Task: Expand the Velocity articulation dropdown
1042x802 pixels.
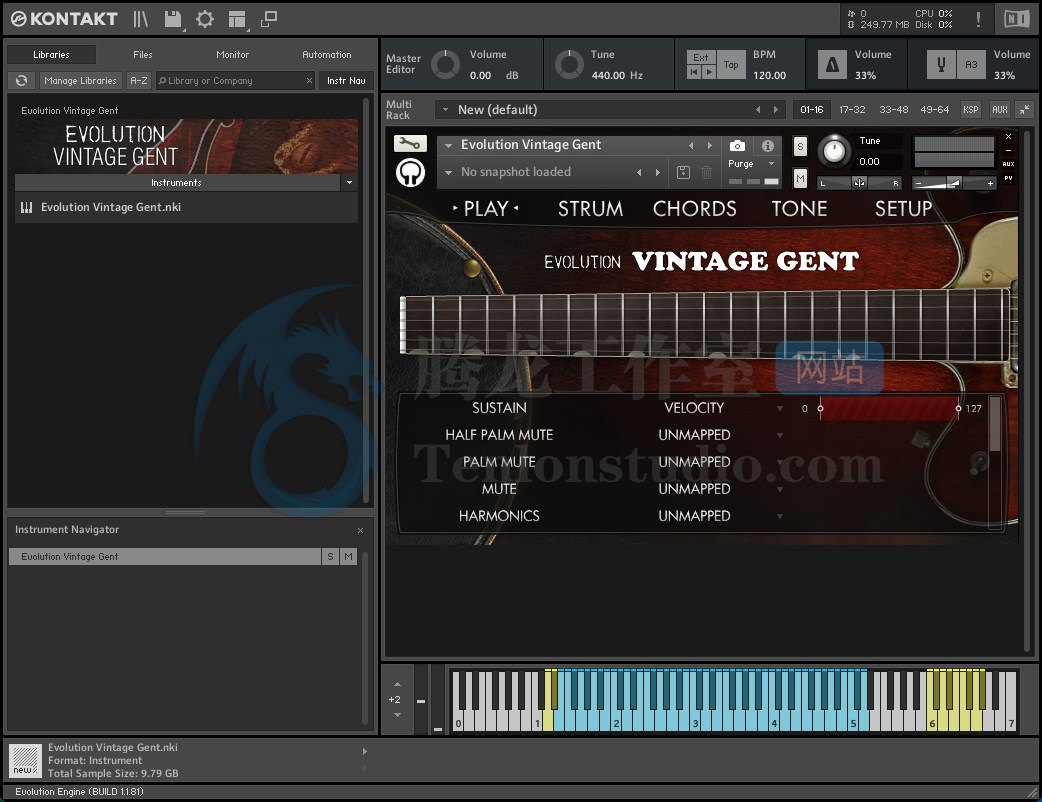Action: coord(780,408)
